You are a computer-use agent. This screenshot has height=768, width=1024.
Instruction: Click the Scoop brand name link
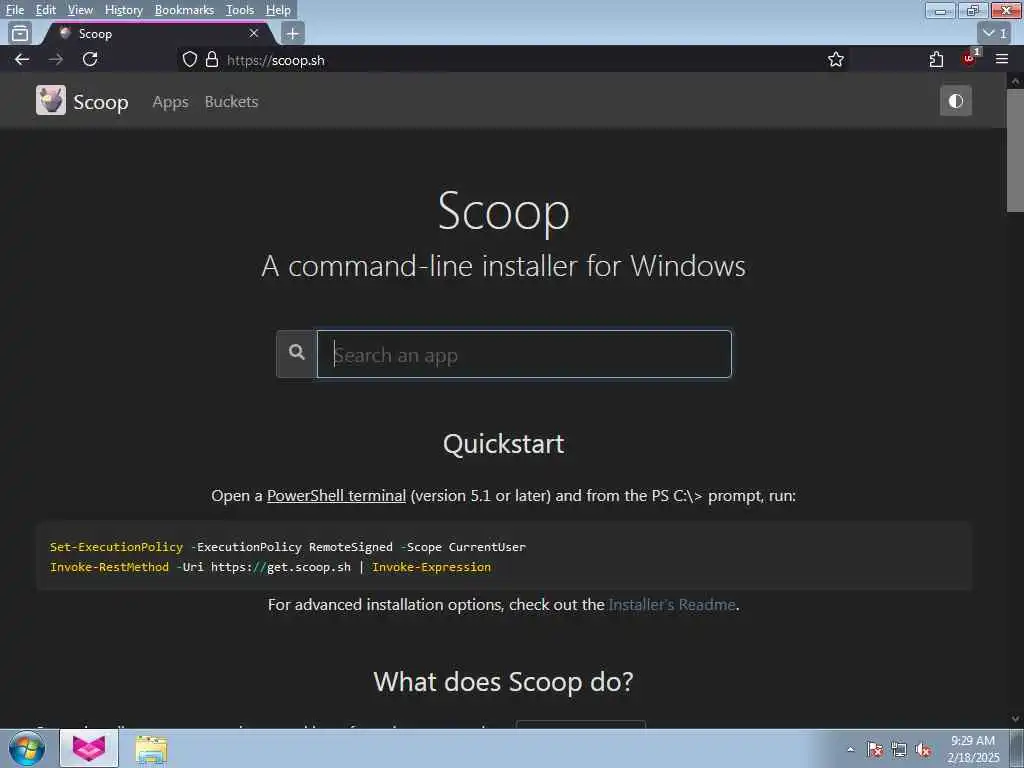[101, 103]
